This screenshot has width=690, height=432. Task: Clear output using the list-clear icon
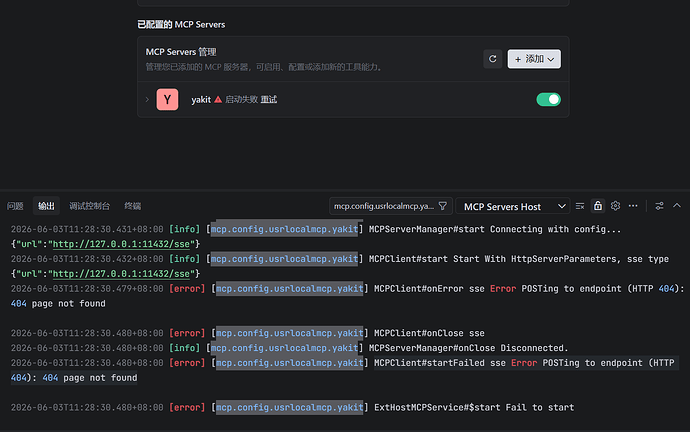point(580,206)
